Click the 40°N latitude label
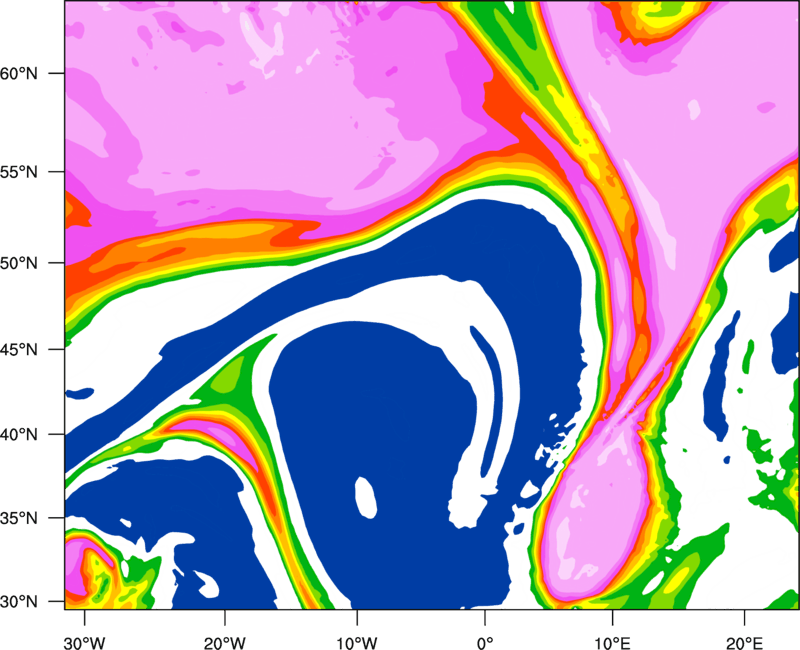The height and width of the screenshot is (650, 800). pos(19,435)
